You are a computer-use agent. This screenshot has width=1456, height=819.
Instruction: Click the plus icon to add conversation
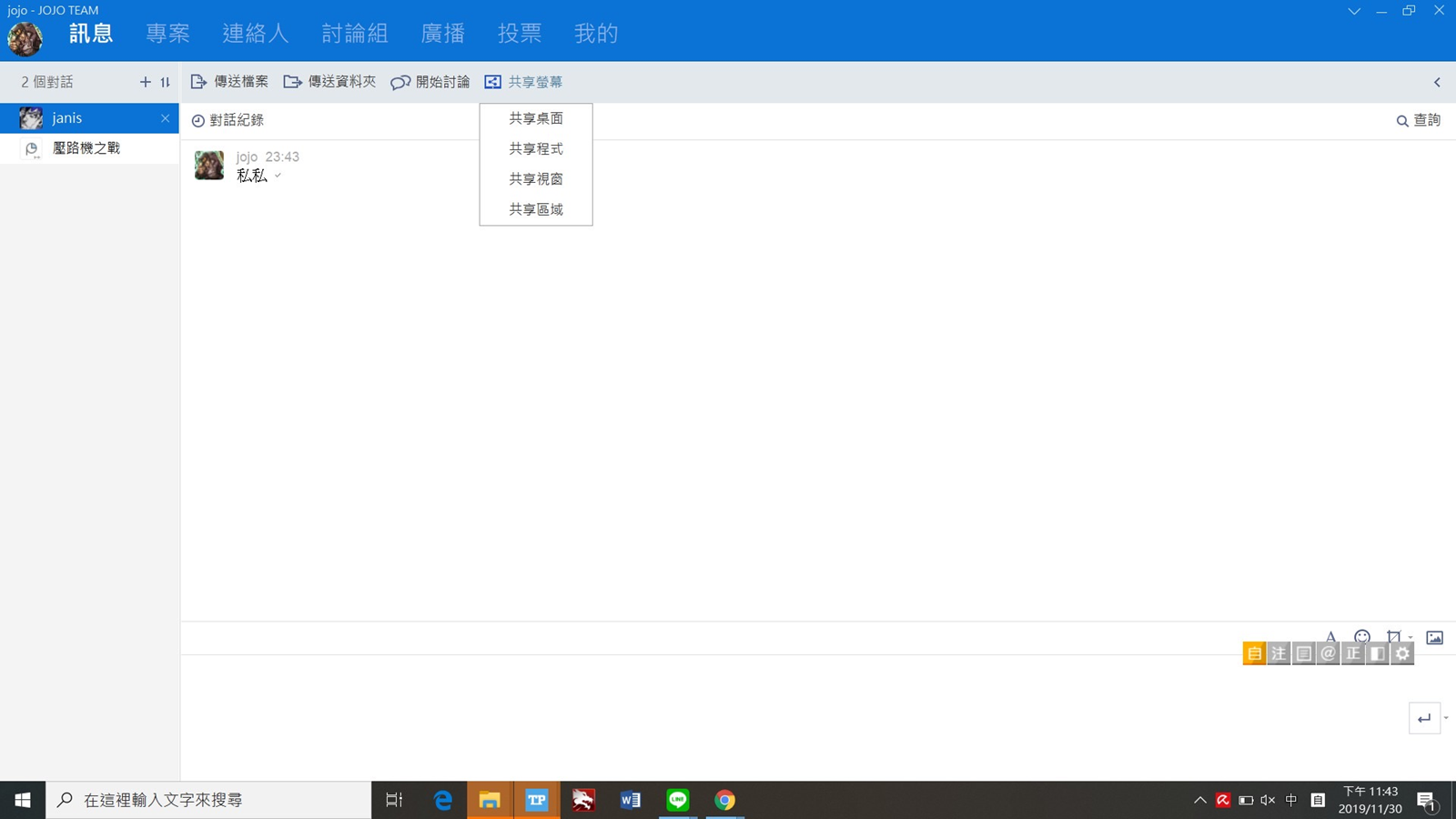coord(145,82)
